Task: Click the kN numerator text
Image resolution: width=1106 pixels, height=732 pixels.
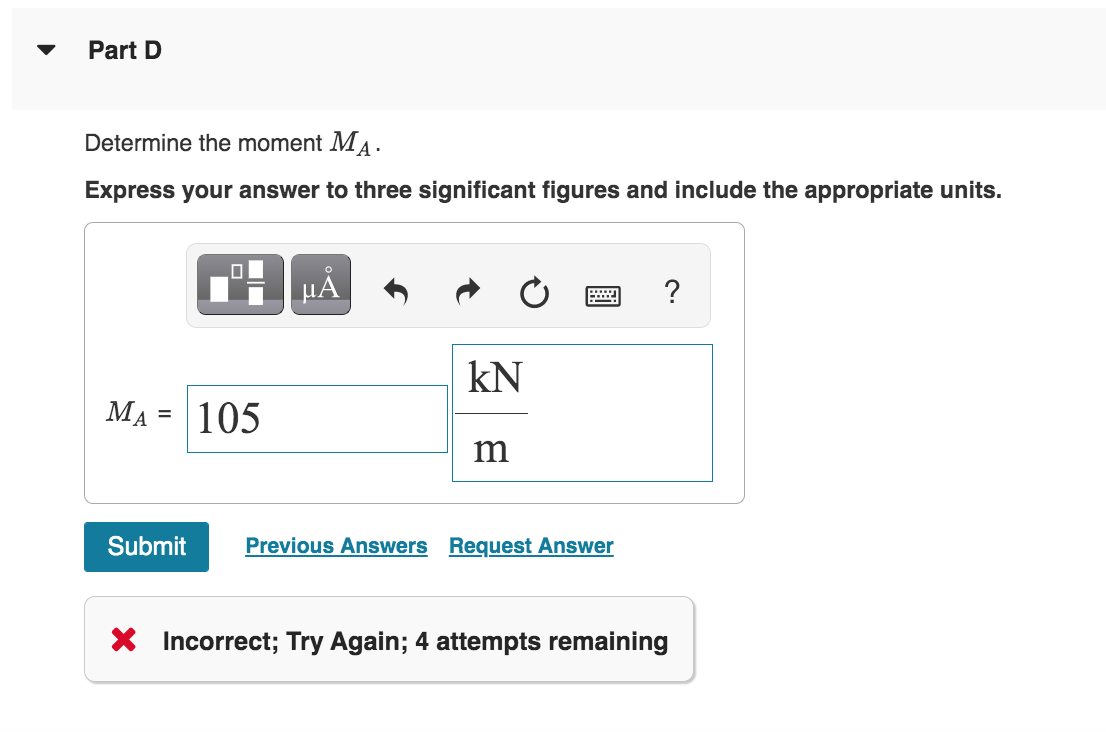Action: [497, 377]
